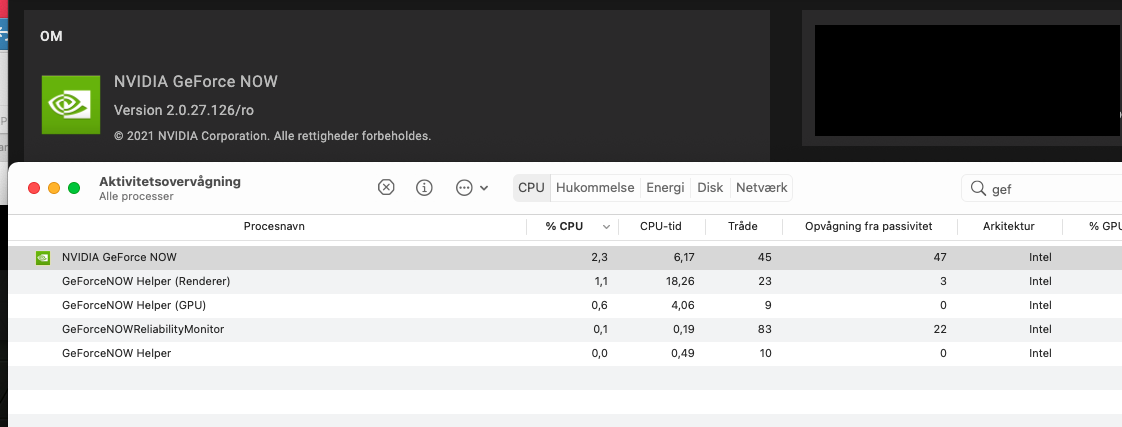Click the OM section heading
The height and width of the screenshot is (427, 1122).
(x=52, y=36)
